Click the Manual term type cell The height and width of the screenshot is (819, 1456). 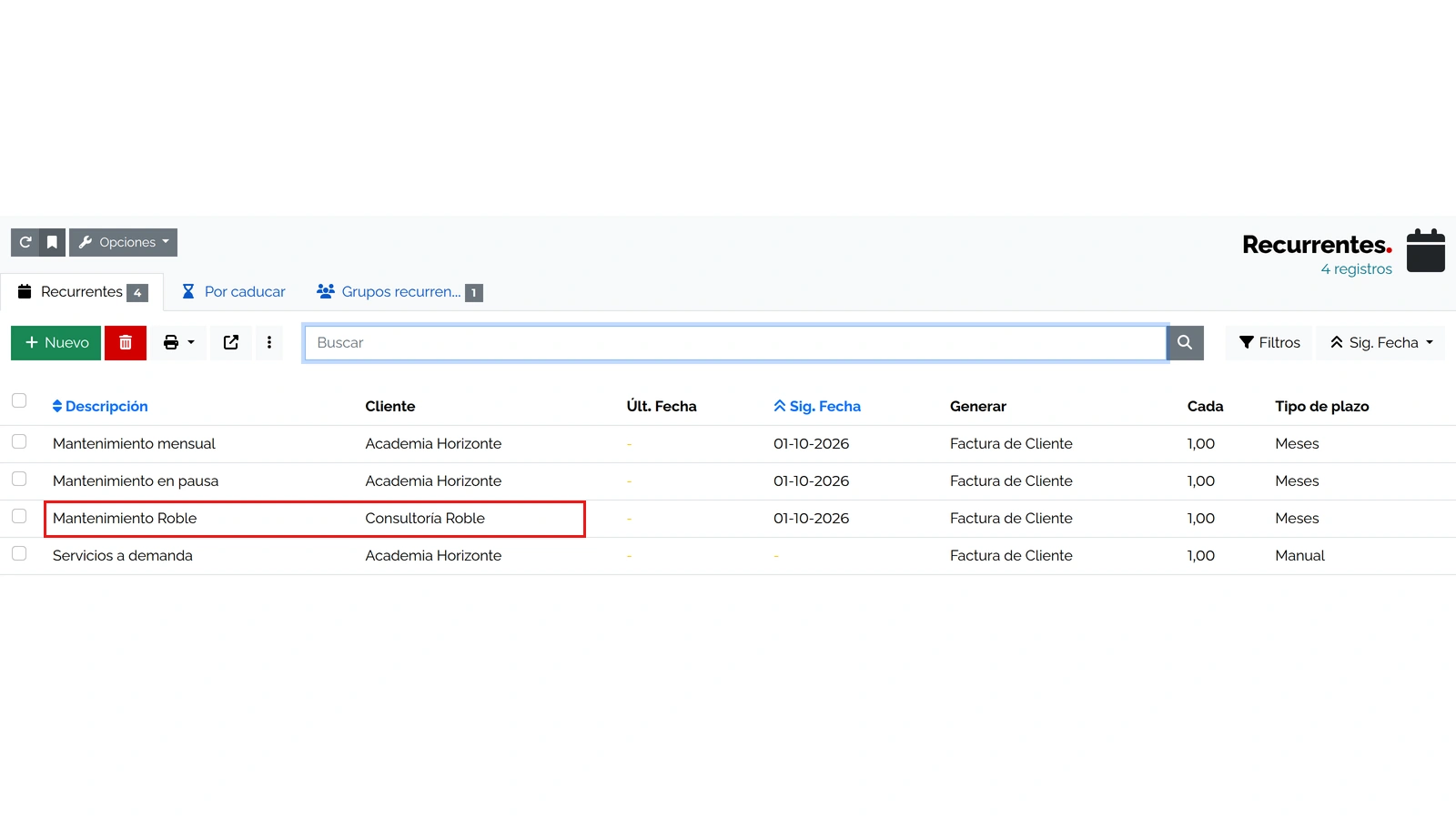pyautogui.click(x=1299, y=556)
